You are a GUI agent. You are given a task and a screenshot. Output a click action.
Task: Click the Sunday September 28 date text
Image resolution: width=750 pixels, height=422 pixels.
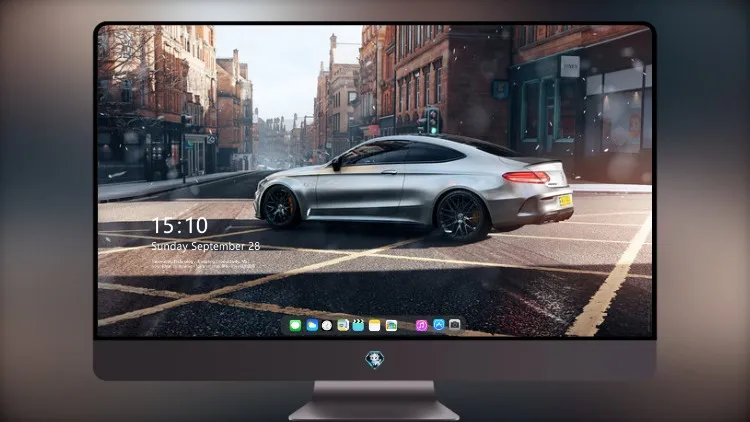click(x=206, y=246)
